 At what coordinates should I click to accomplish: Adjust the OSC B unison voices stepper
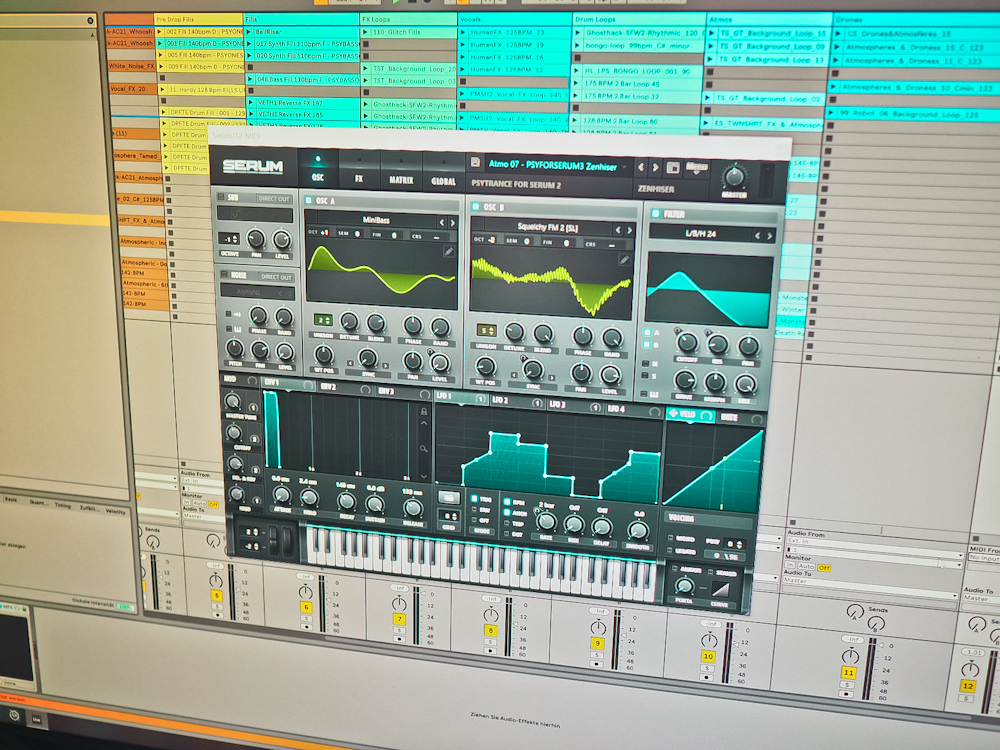(x=486, y=330)
